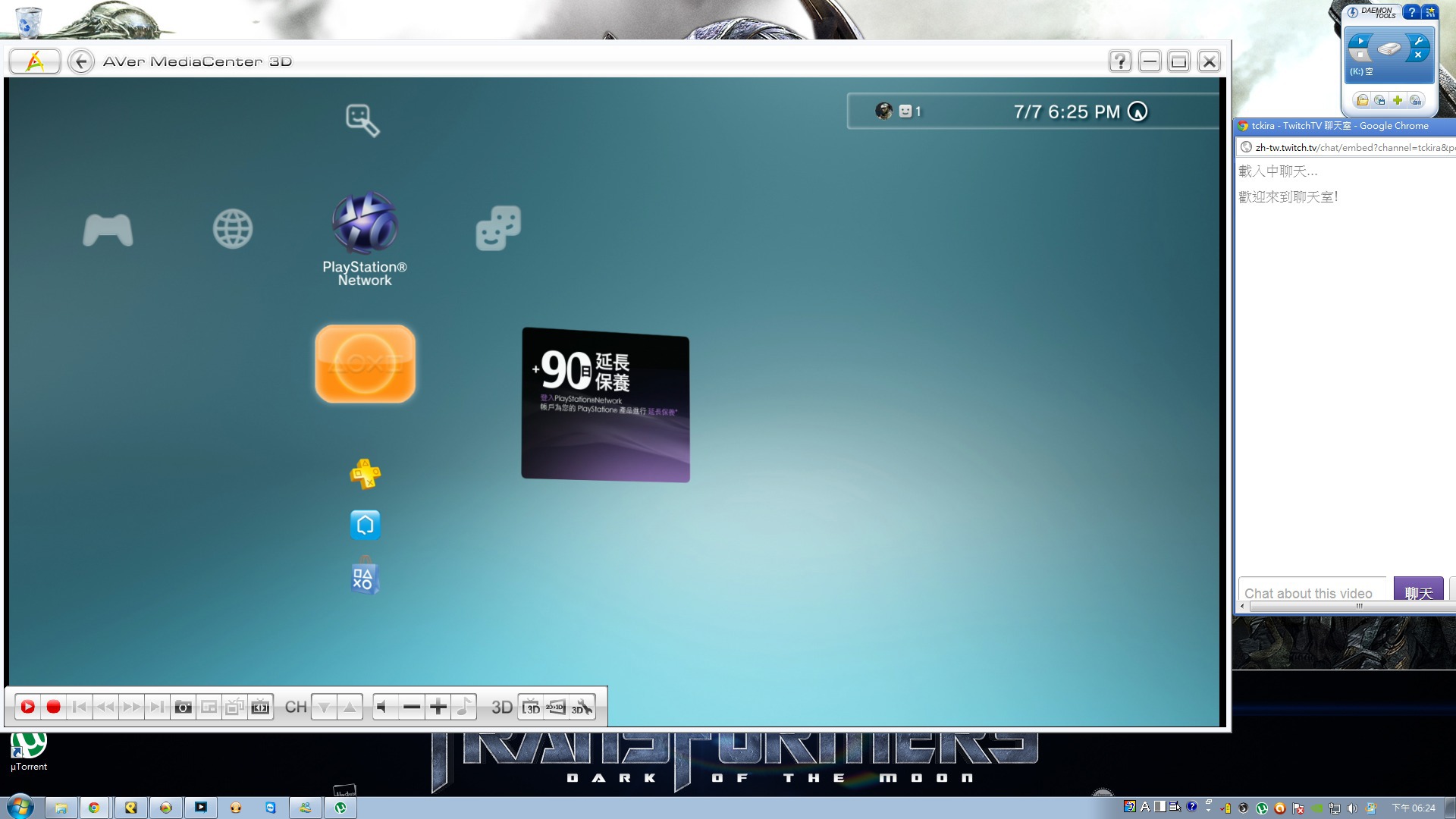This screenshot has height=819, width=1456.
Task: Go to the lower channel with the down arrow
Action: (x=324, y=707)
